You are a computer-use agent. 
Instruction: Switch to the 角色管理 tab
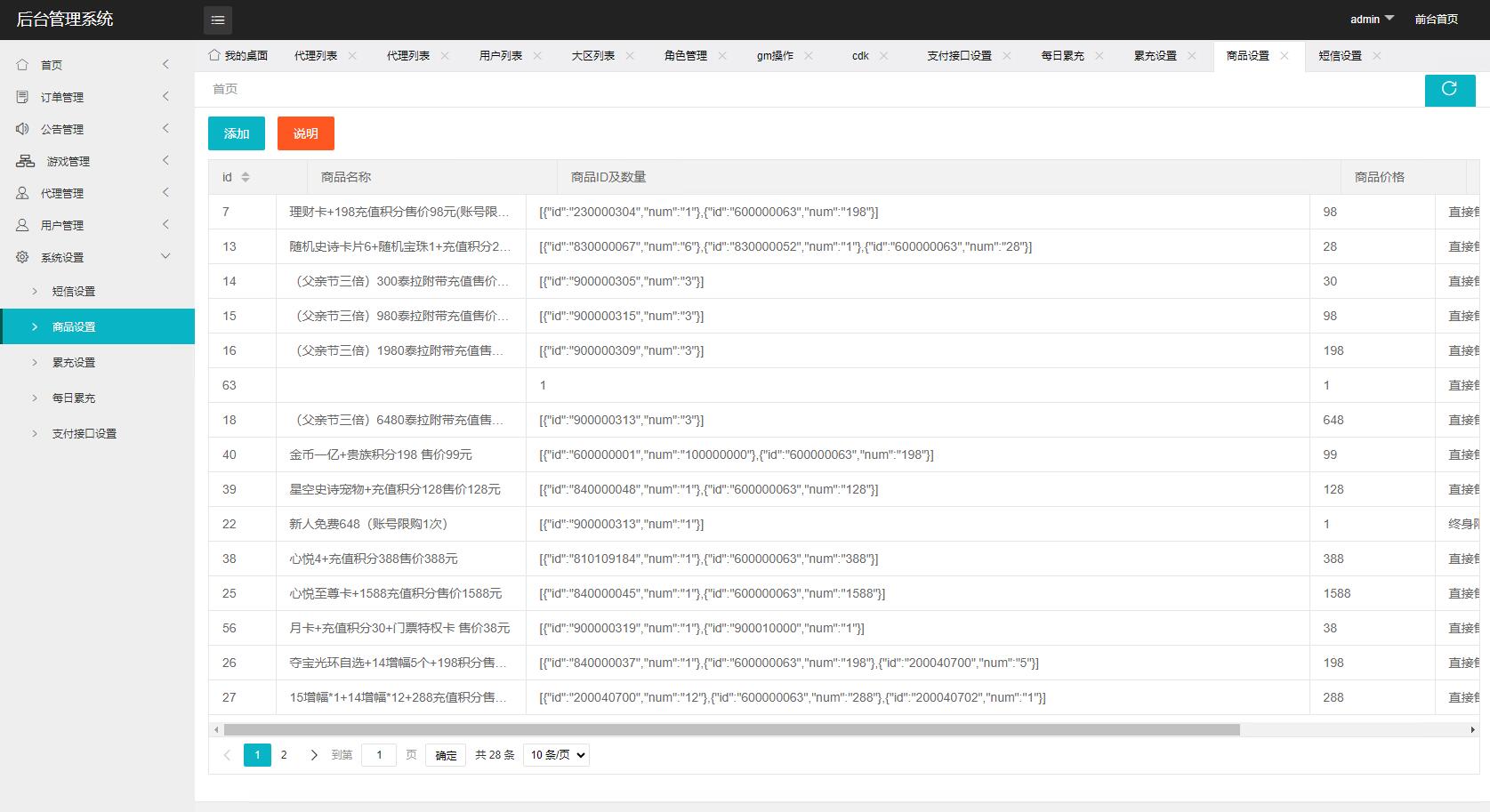[x=685, y=55]
